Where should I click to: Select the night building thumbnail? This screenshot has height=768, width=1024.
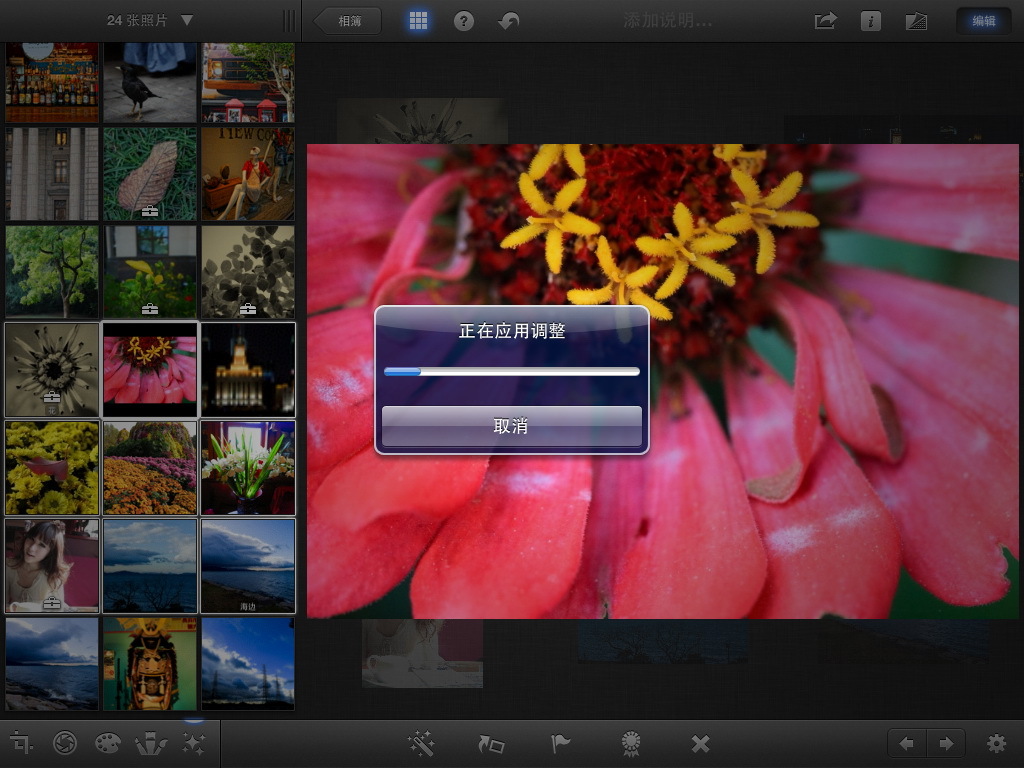pyautogui.click(x=248, y=369)
